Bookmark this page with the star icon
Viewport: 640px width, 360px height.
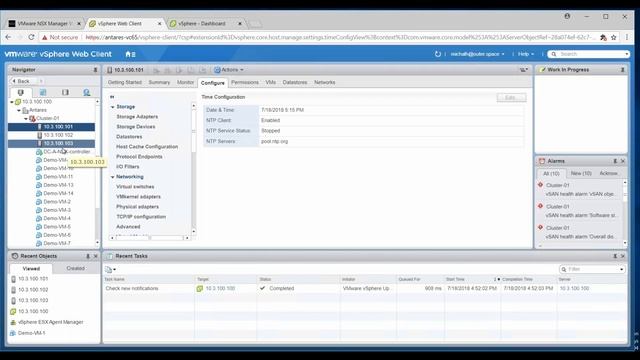613,38
